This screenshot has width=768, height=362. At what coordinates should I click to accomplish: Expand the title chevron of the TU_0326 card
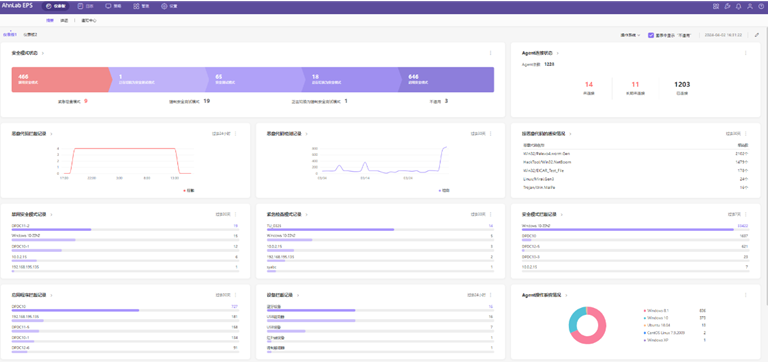pyautogui.click(x=306, y=214)
